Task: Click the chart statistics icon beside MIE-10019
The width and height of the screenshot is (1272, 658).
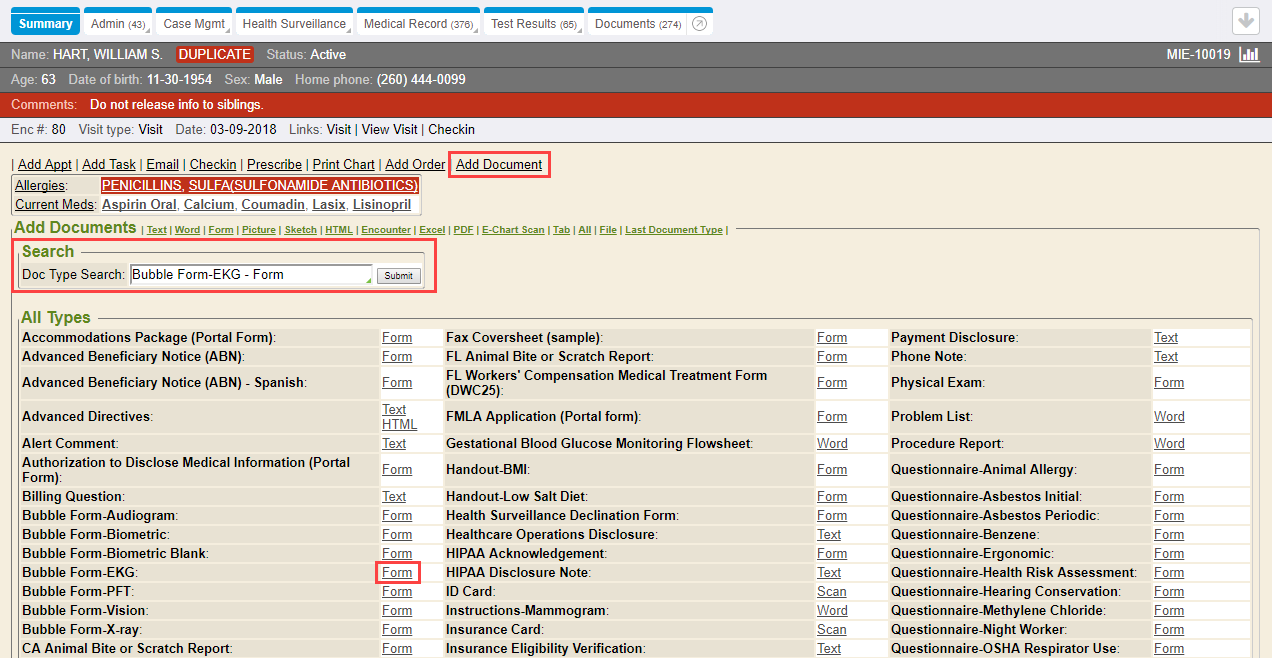Action: [1248, 55]
